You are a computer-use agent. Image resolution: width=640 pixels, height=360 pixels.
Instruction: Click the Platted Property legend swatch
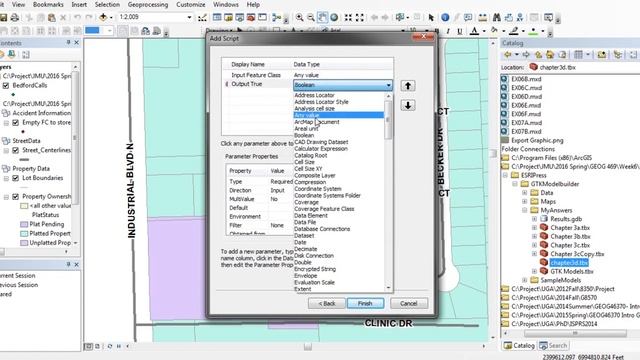(24, 234)
